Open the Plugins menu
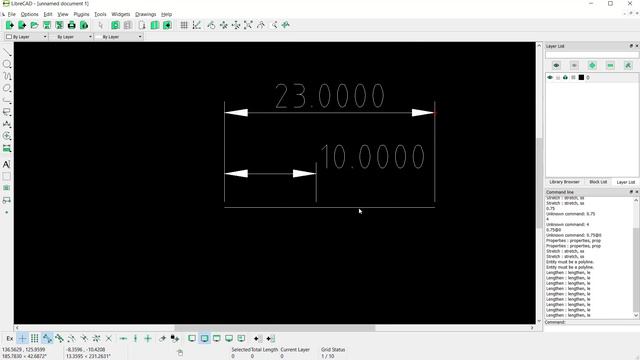640x360 pixels. pyautogui.click(x=81, y=14)
